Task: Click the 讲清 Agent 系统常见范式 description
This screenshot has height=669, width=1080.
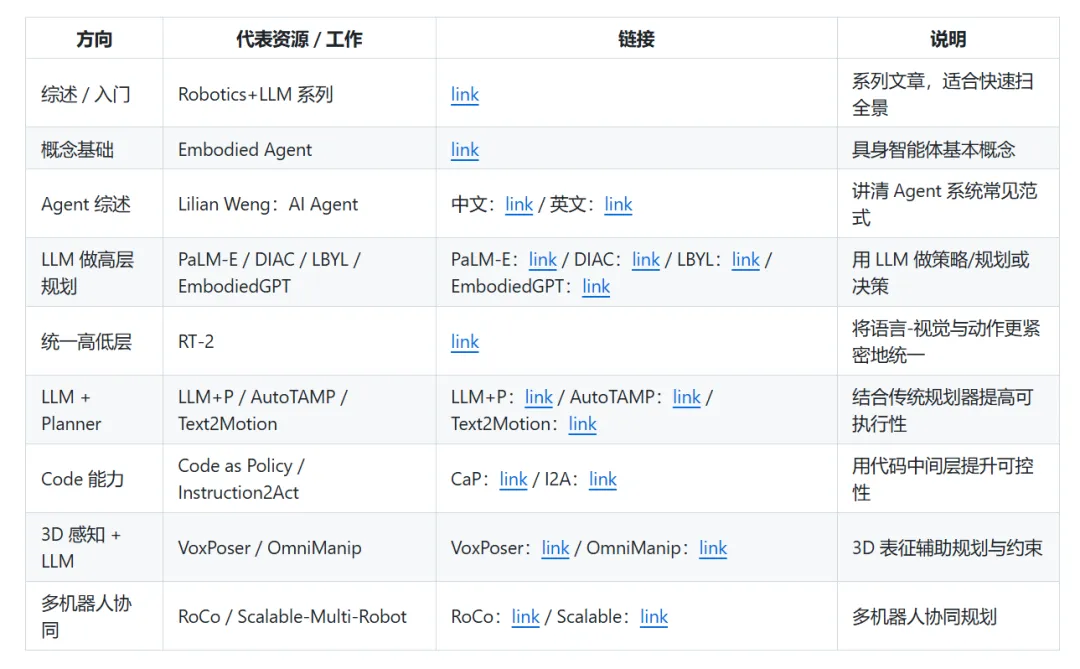Action: click(x=948, y=204)
